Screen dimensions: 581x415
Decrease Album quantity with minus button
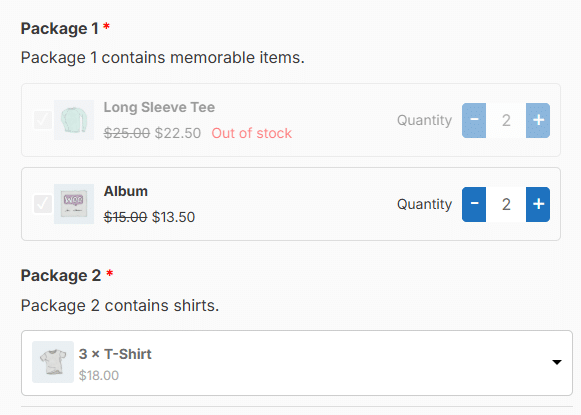(x=474, y=204)
